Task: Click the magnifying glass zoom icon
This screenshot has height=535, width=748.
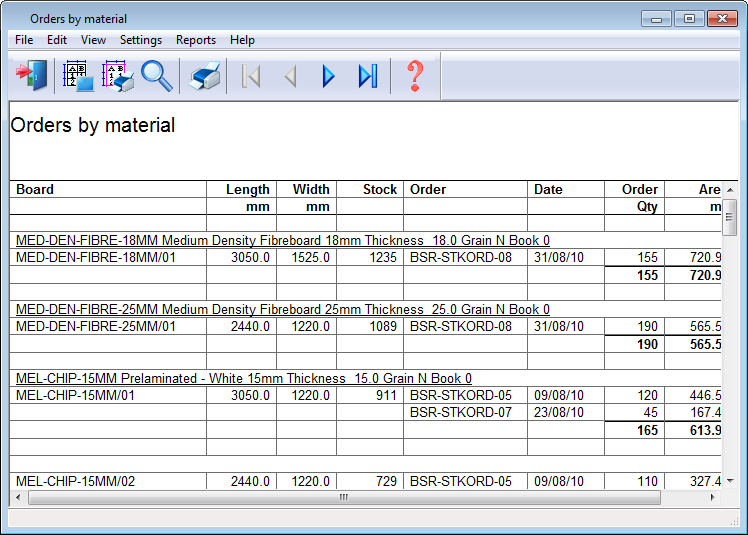Action: pos(157,76)
